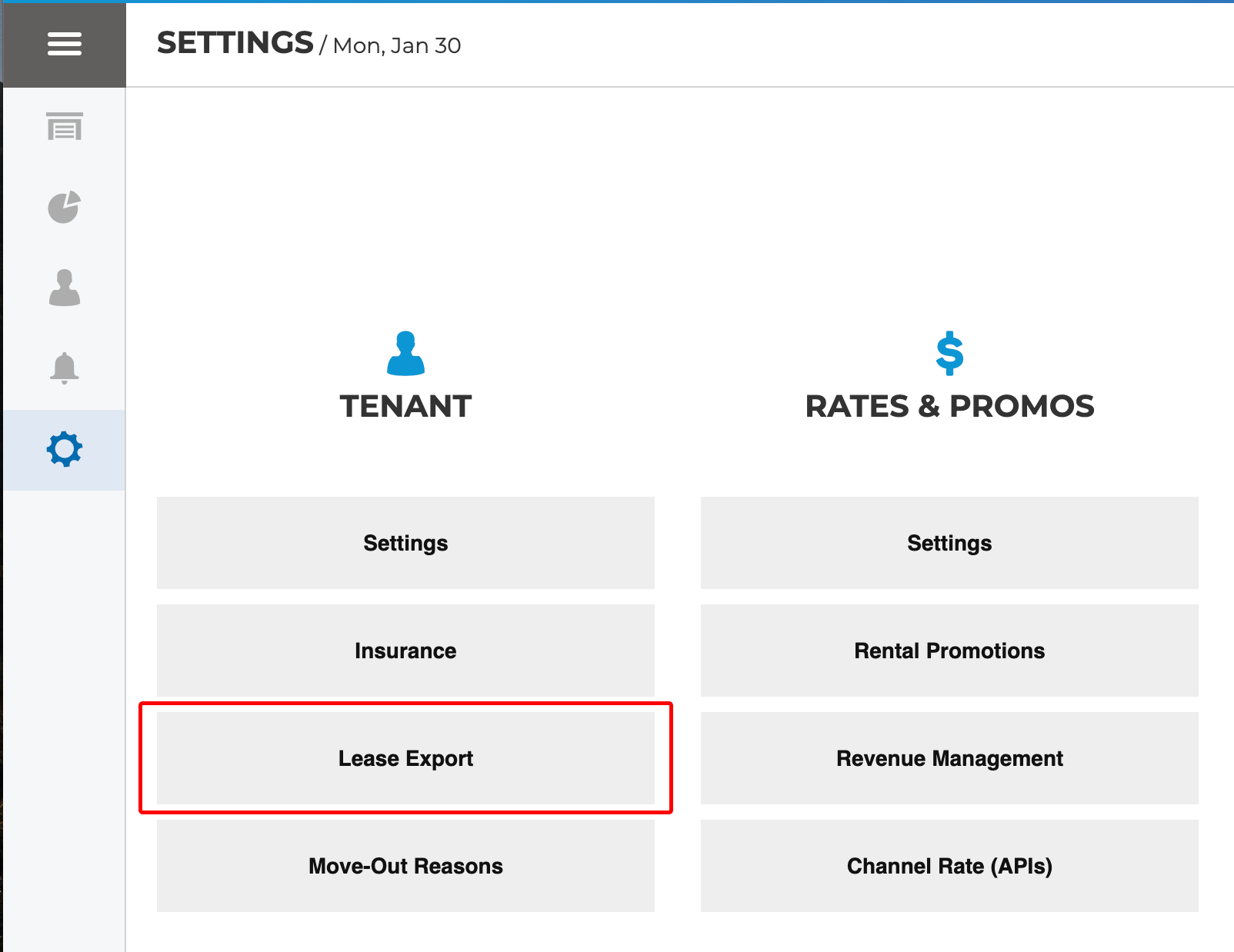Viewport: 1234px width, 952px height.
Task: Open the storage units sidebar icon
Action: pyautogui.click(x=65, y=126)
